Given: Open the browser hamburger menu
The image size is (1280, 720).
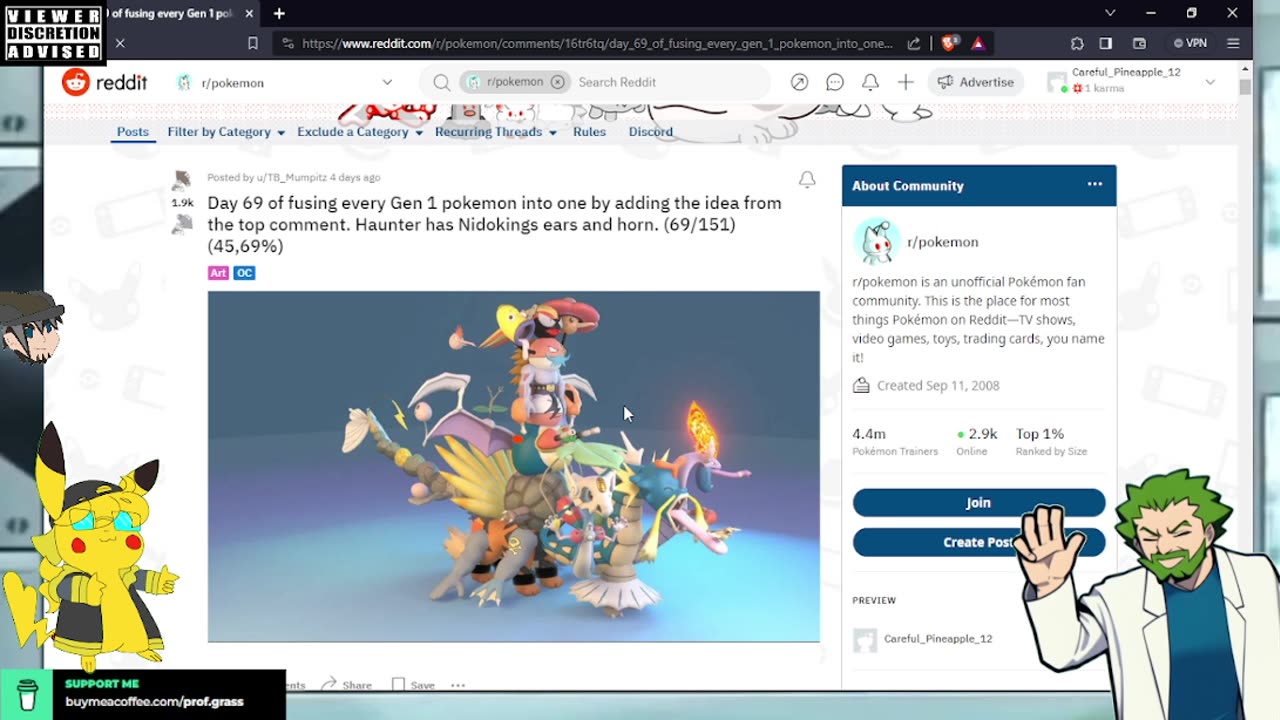Looking at the screenshot, I should point(1233,43).
